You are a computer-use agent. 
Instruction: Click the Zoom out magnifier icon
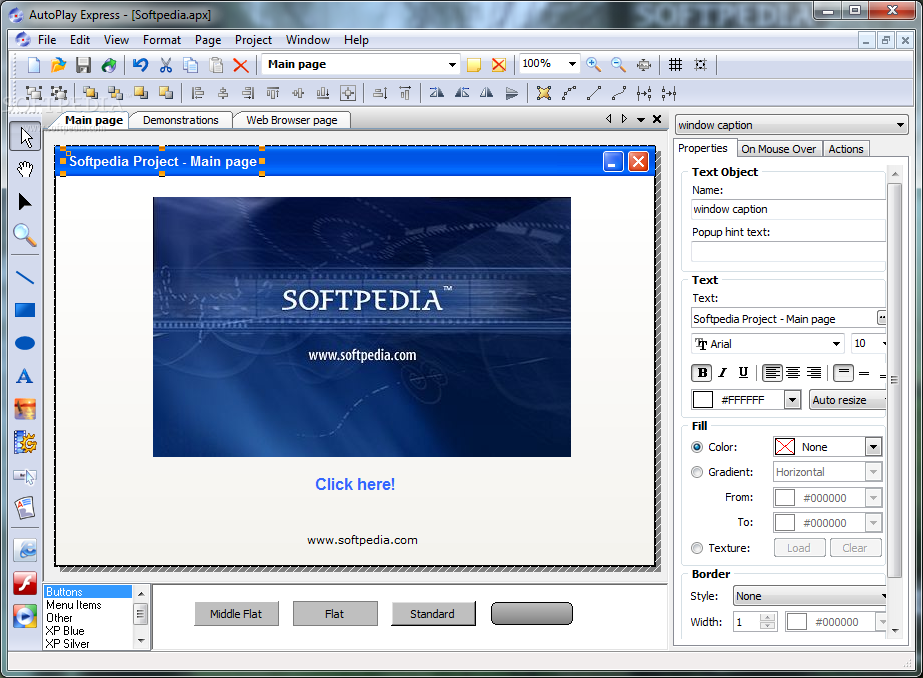618,64
